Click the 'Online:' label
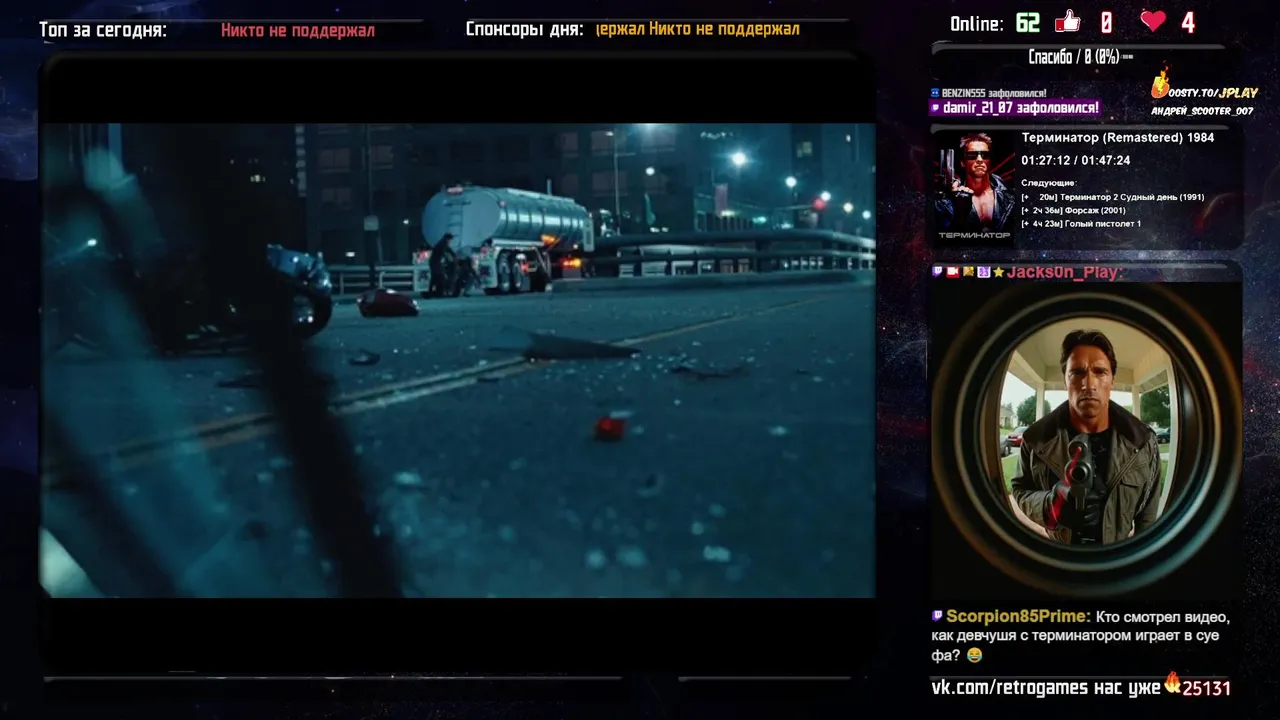Viewport: 1280px width, 720px height. tap(977, 24)
